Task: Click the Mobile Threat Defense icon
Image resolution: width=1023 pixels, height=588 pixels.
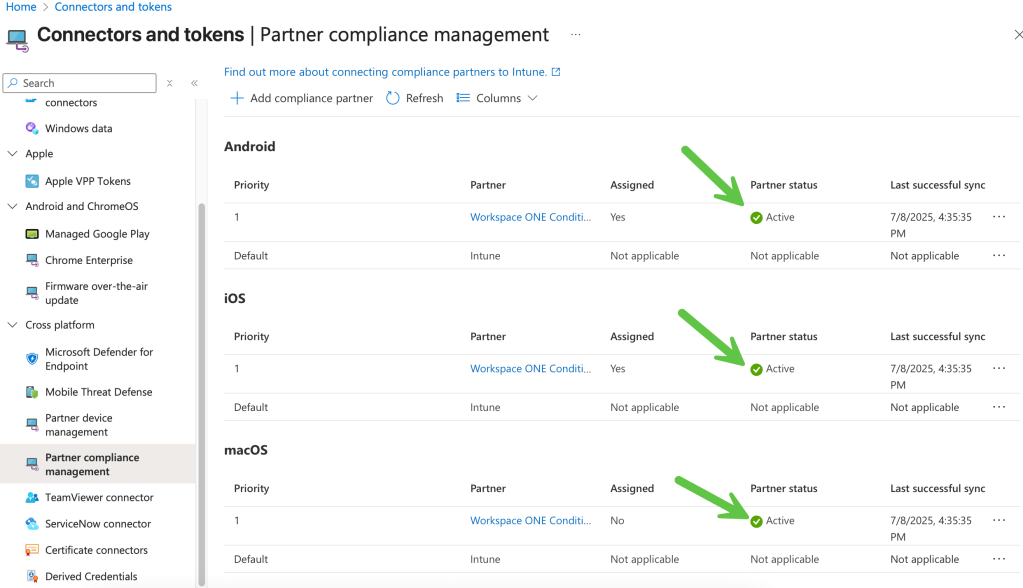Action: tap(32, 392)
